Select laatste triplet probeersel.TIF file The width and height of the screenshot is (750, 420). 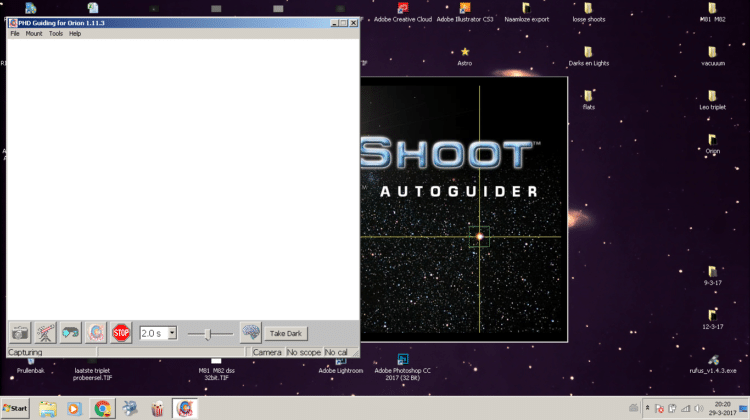92,369
